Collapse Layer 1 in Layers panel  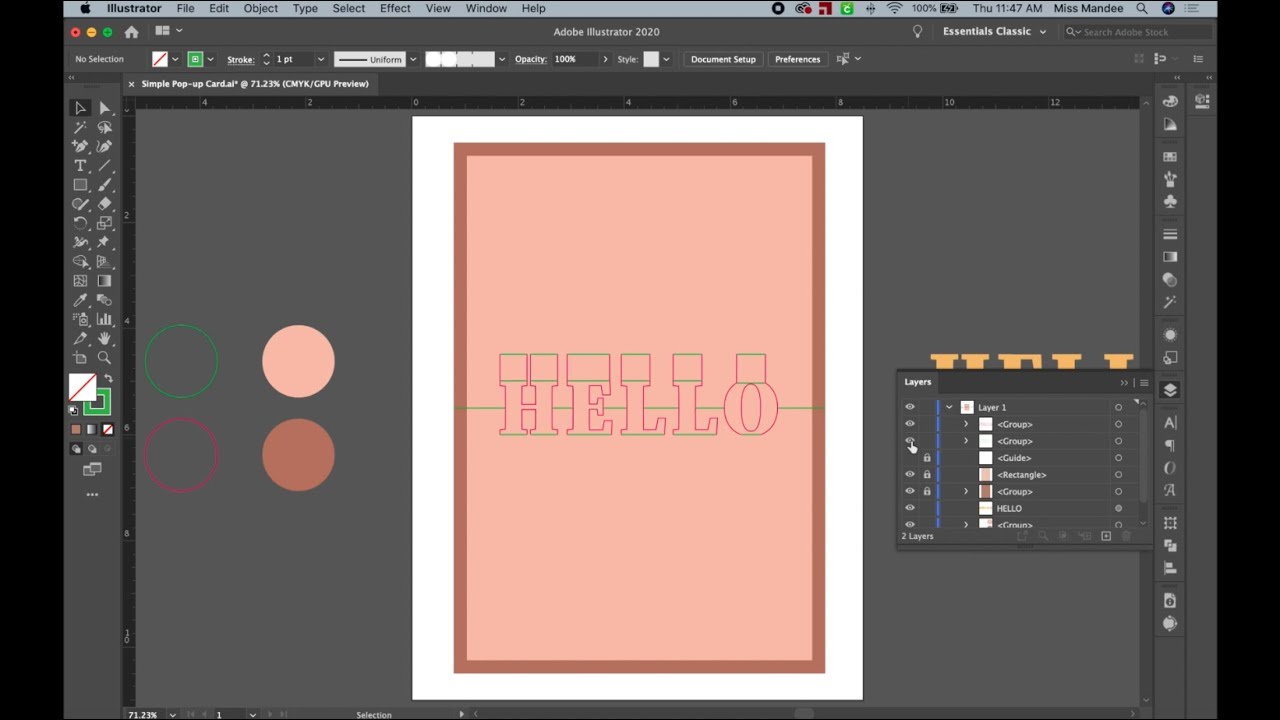tap(949, 407)
